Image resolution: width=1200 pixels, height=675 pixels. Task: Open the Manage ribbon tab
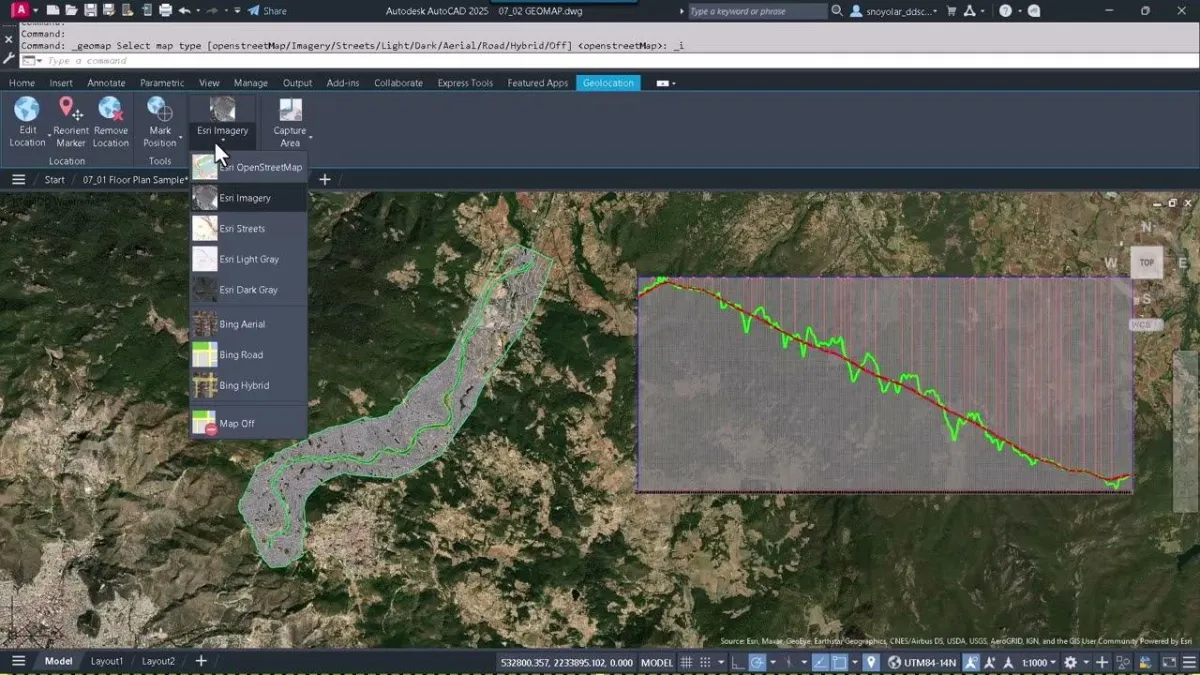coord(251,83)
